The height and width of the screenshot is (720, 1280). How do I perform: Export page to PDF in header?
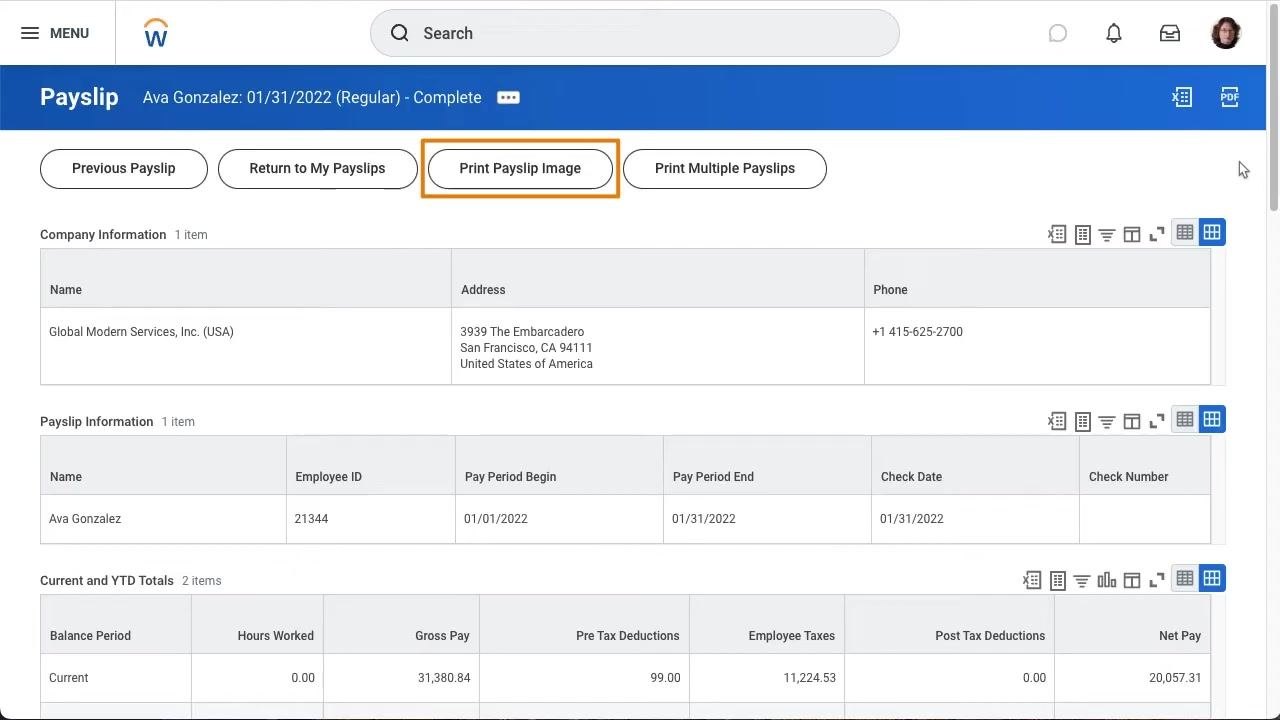pos(1230,97)
